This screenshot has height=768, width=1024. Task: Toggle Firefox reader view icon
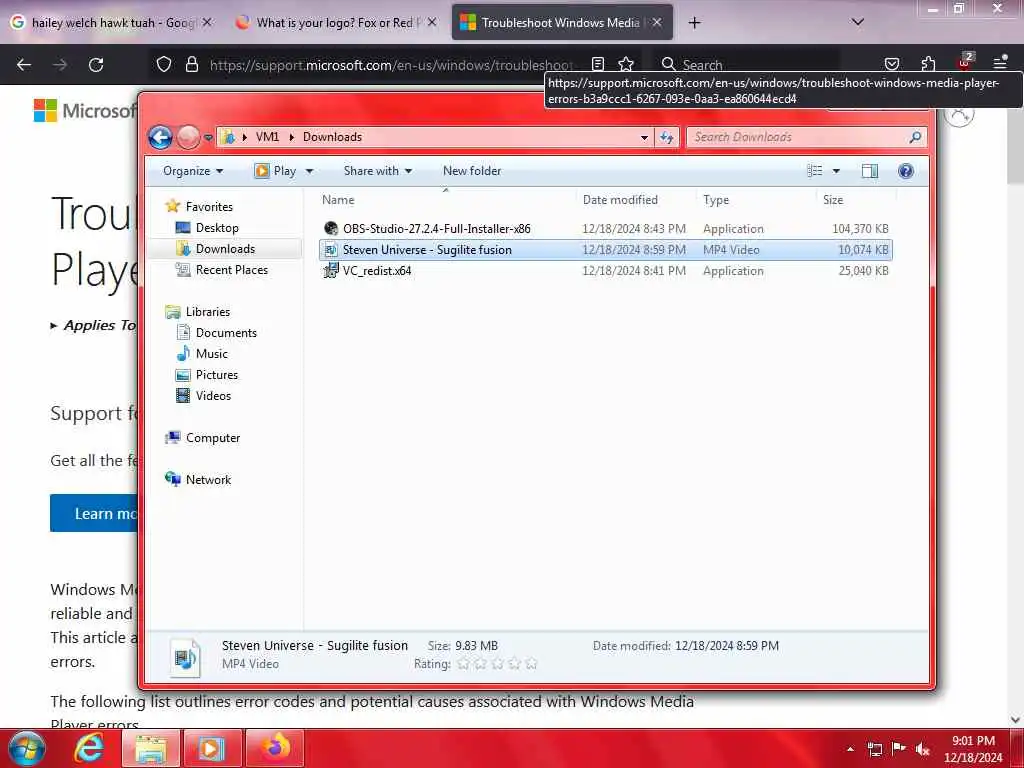click(598, 64)
